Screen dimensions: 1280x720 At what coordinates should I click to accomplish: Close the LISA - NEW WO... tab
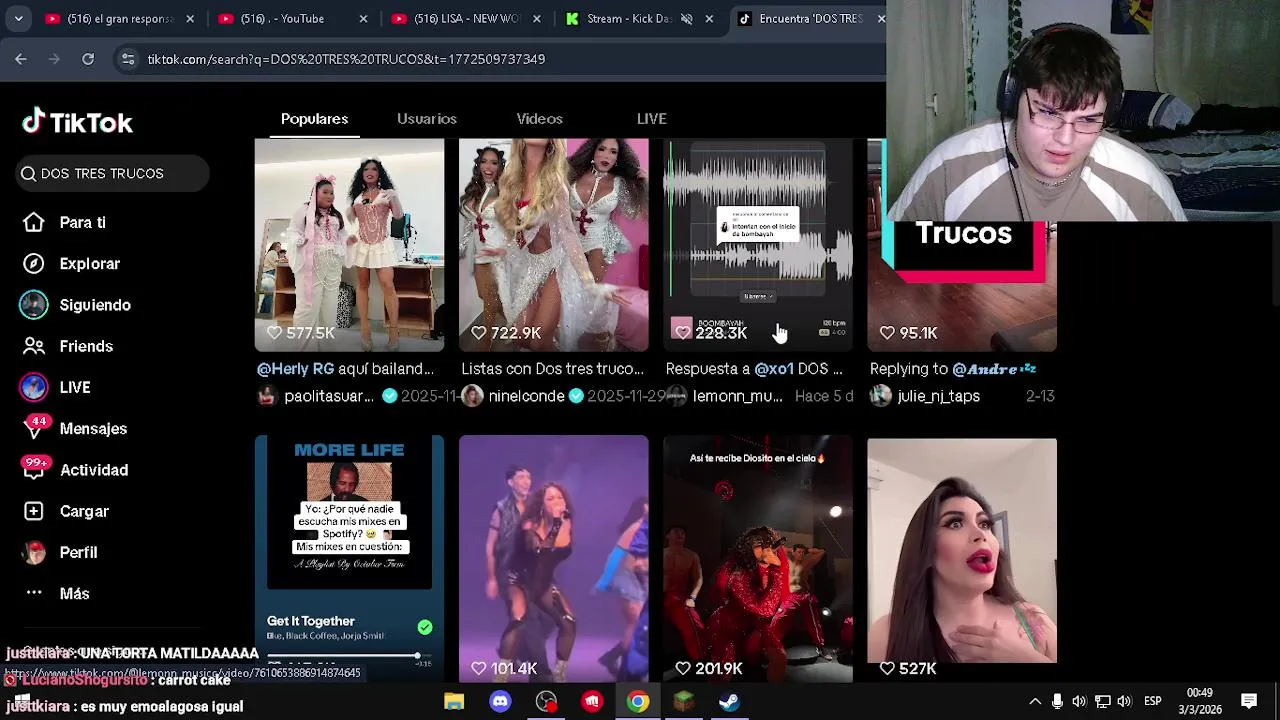(536, 18)
